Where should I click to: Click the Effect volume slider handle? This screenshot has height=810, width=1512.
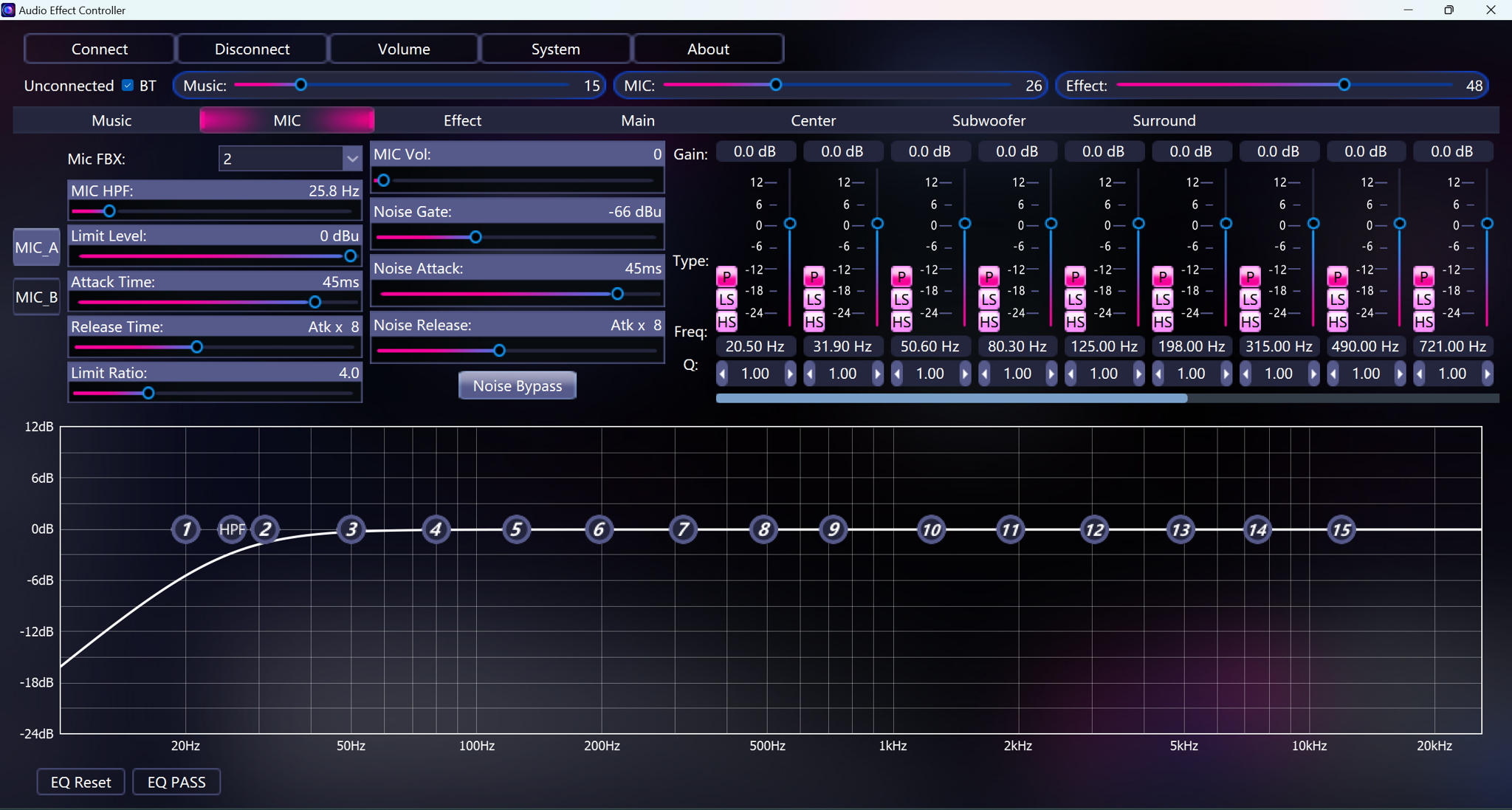pos(1344,85)
